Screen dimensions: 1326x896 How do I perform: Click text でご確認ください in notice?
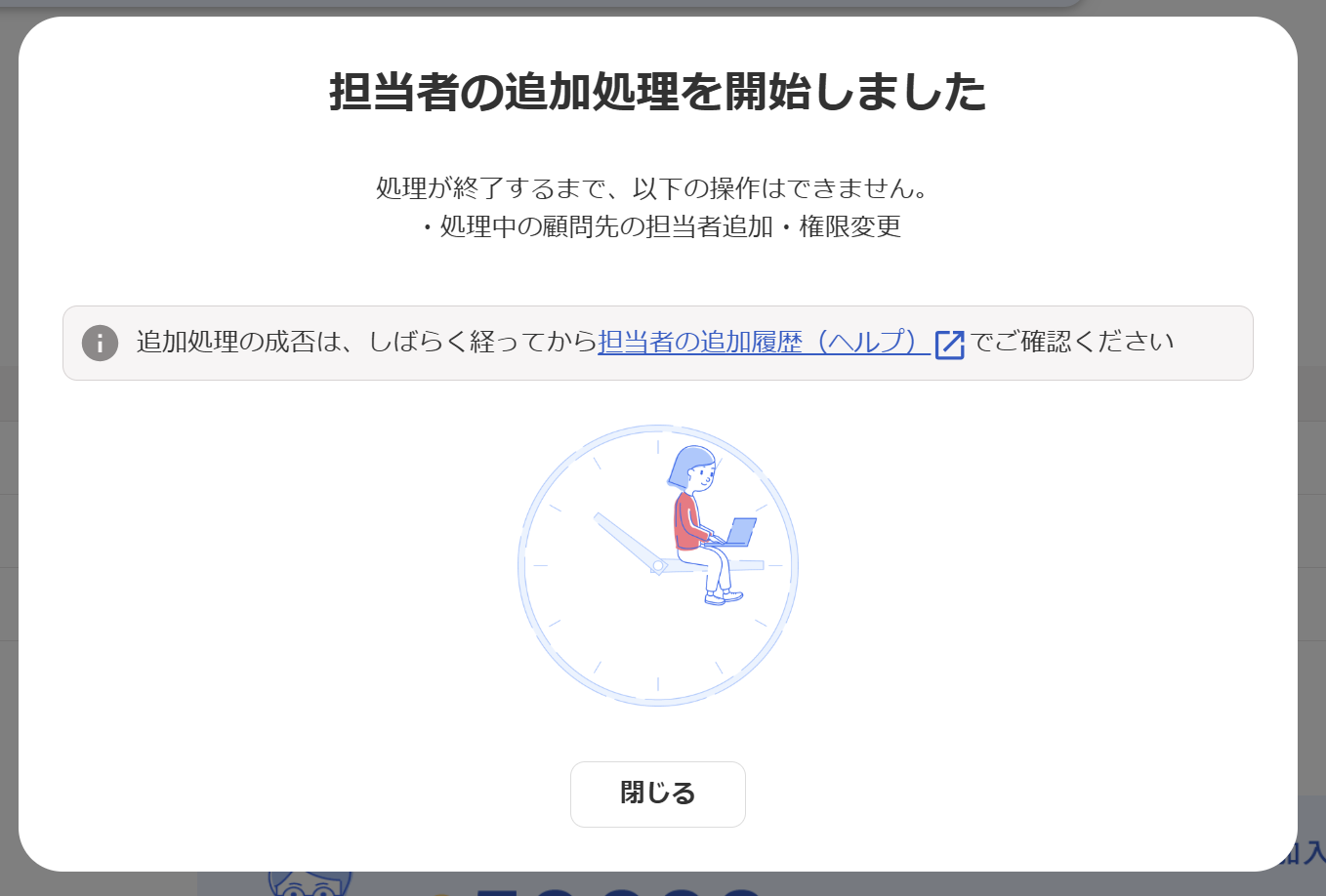pyautogui.click(x=1072, y=343)
